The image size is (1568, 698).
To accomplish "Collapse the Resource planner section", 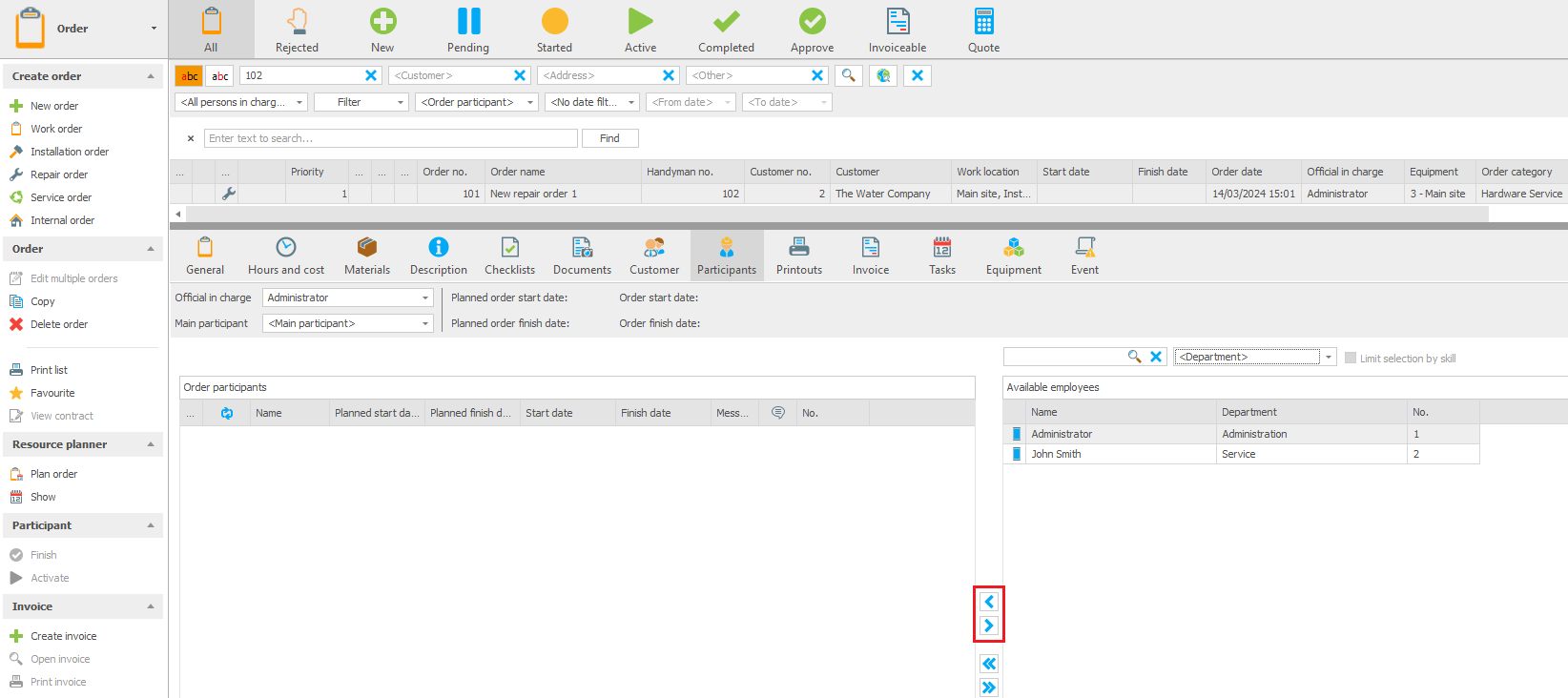I will tap(151, 444).
